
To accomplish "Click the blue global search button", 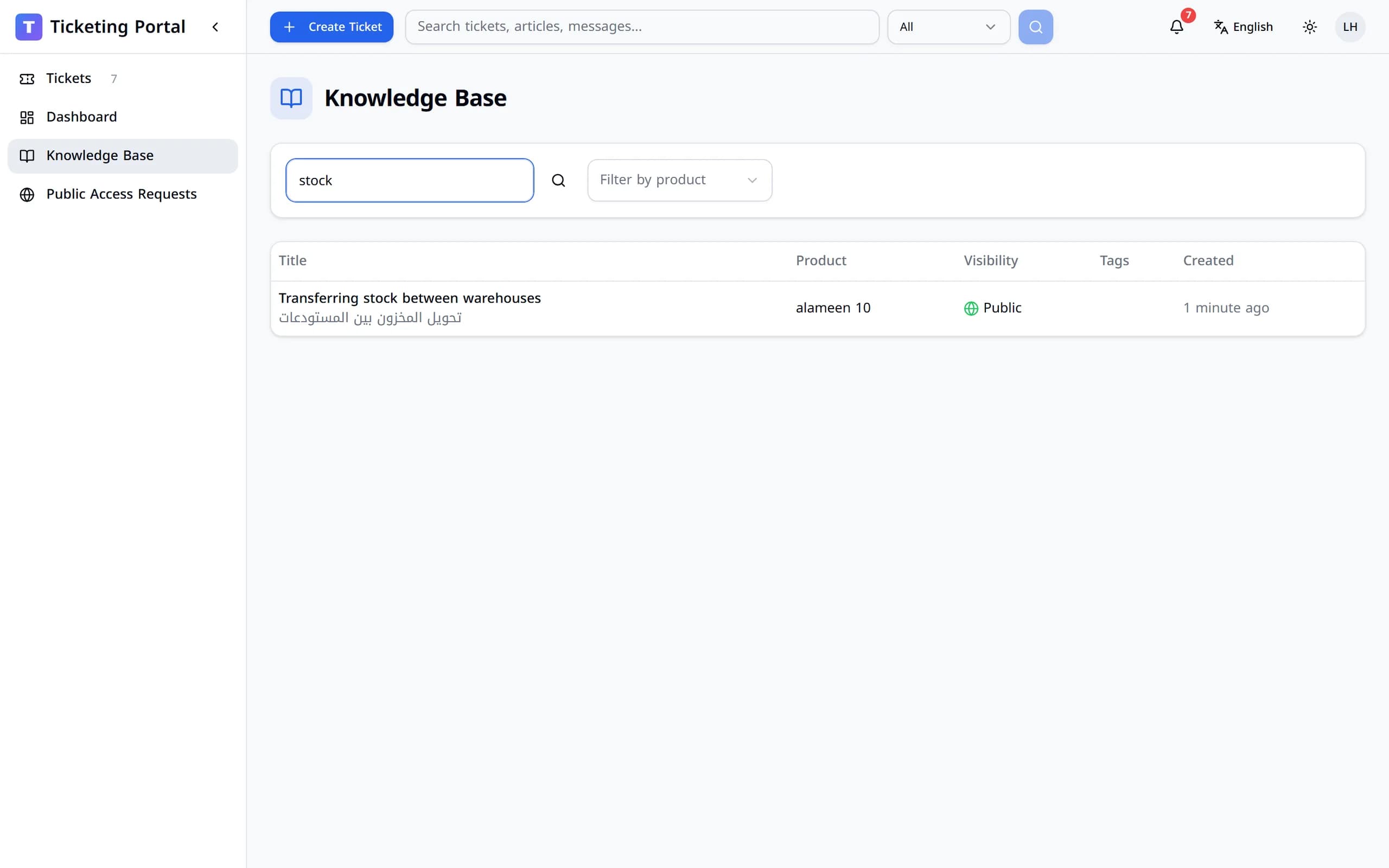I will tap(1035, 27).
